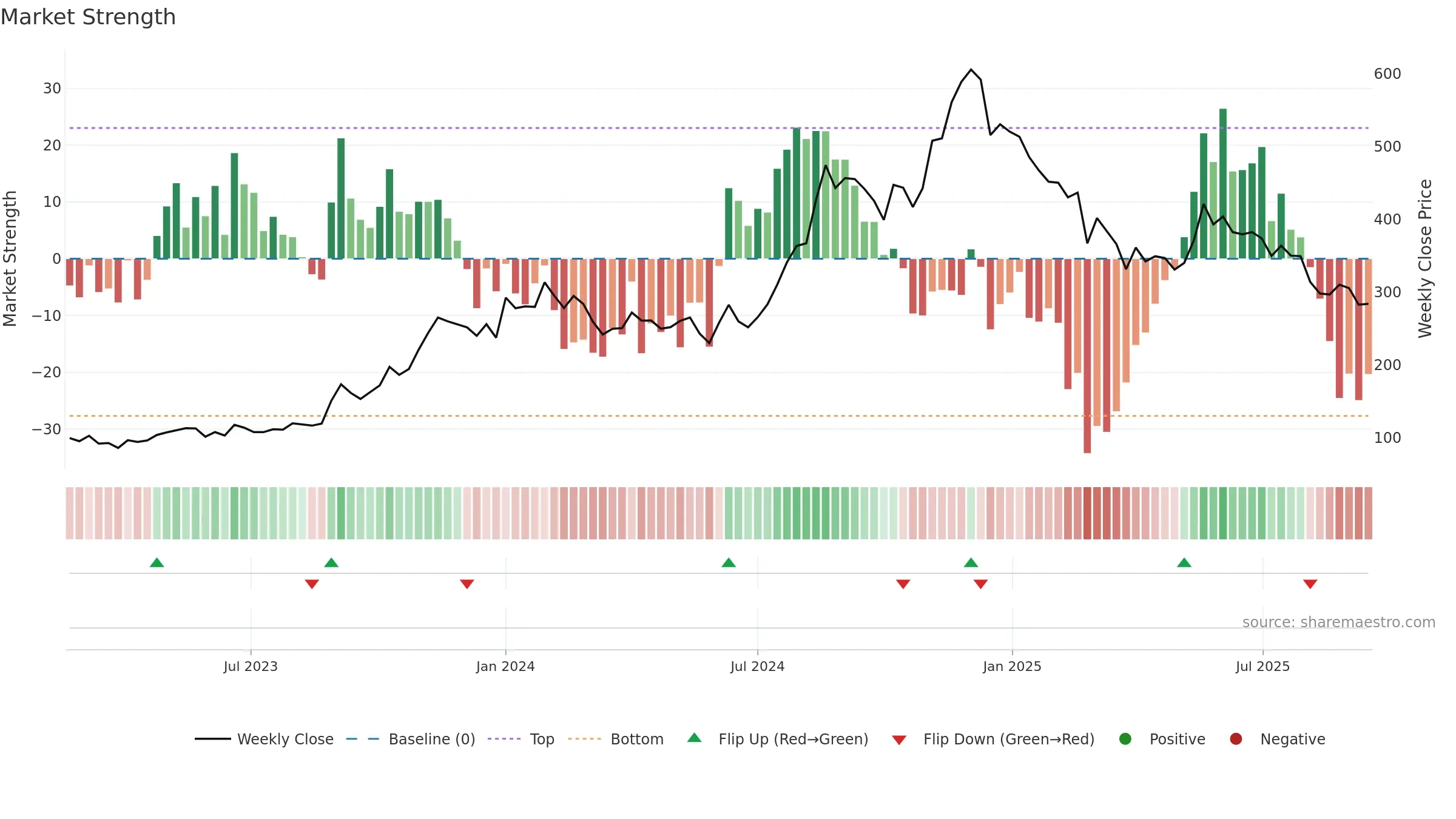
Task: Click the Weekly Close Price axis title
Action: (1425, 258)
